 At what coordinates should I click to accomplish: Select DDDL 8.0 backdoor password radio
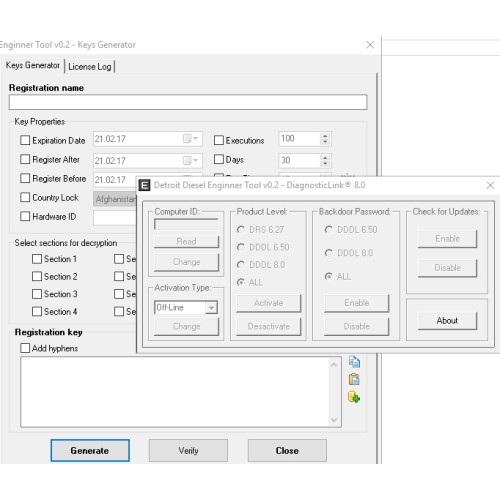pos(328,253)
